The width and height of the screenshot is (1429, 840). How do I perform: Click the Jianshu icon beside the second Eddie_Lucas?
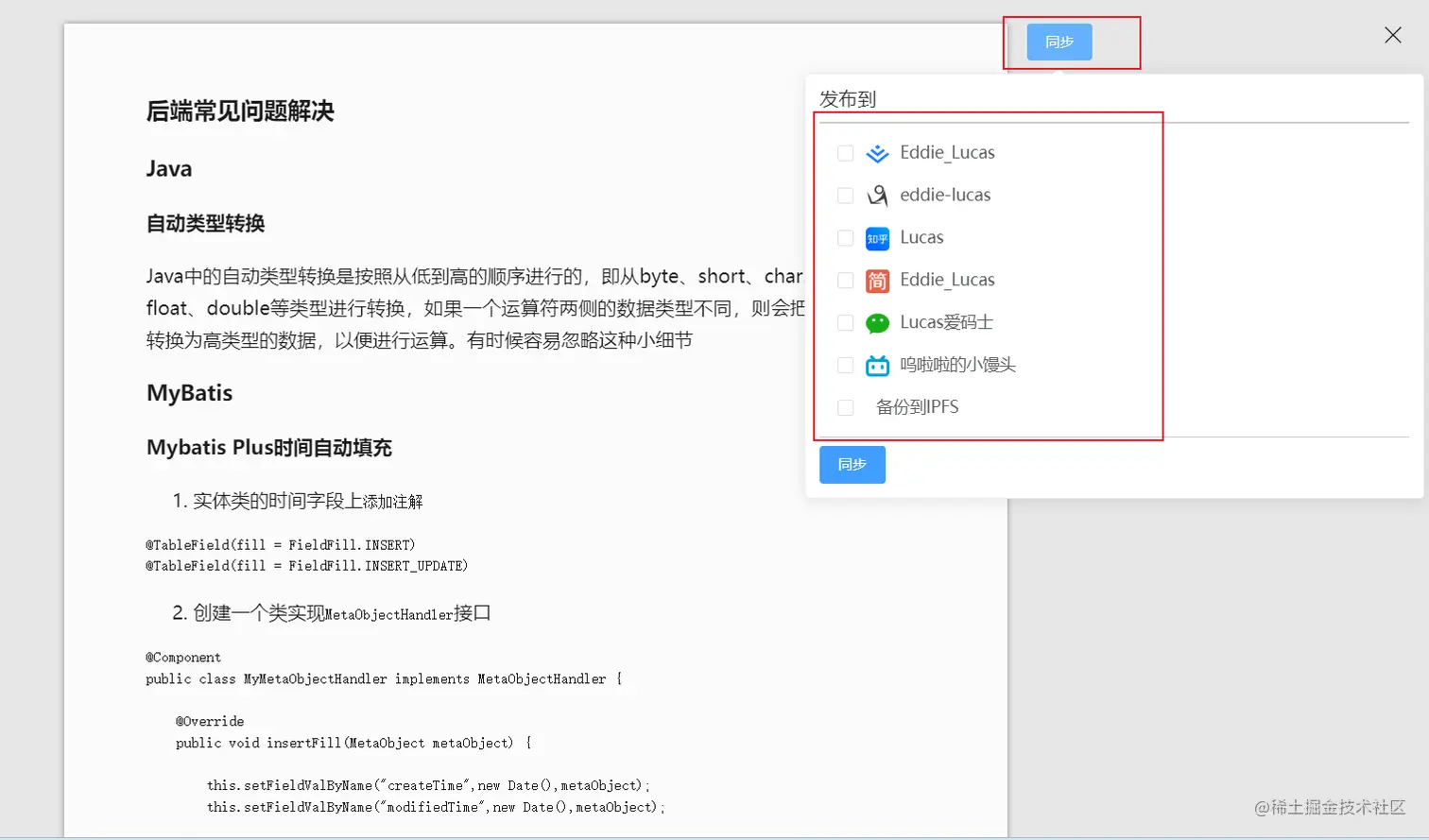click(877, 281)
